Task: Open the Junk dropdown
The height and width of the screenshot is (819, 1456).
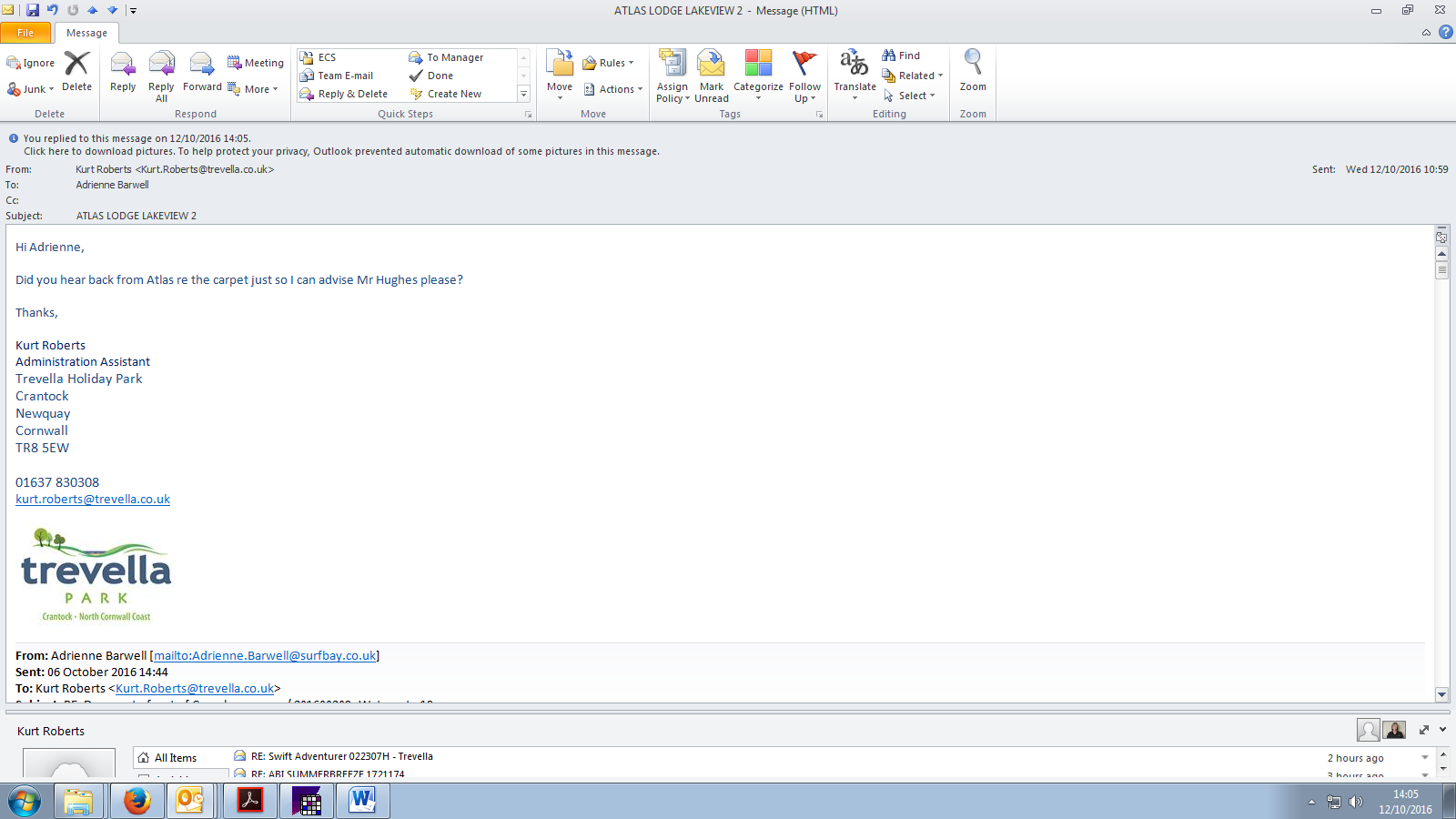Action: click(31, 89)
